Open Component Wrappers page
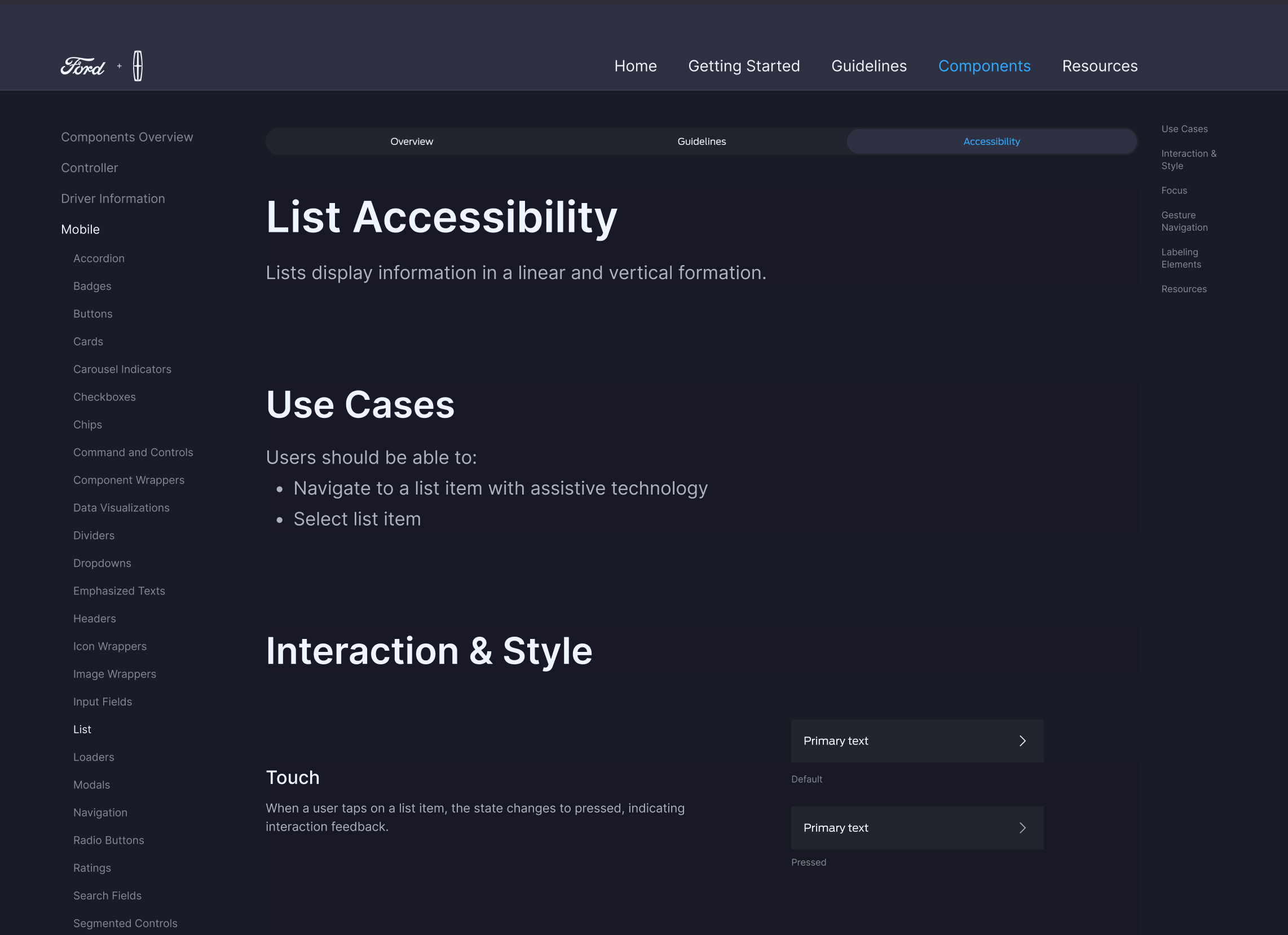The width and height of the screenshot is (1288, 935). tap(129, 480)
